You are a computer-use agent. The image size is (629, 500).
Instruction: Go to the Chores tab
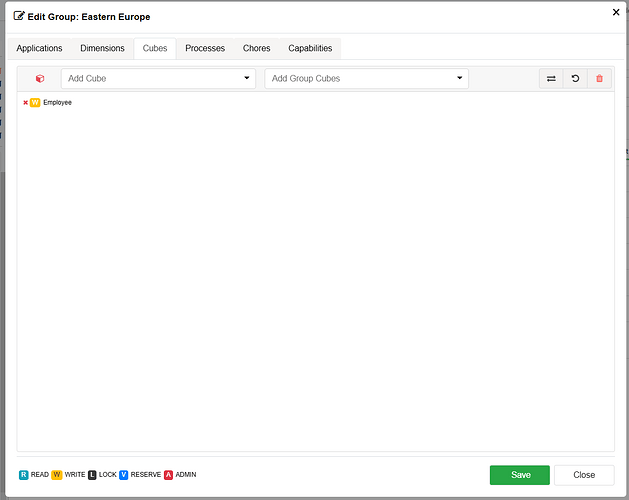click(x=256, y=49)
